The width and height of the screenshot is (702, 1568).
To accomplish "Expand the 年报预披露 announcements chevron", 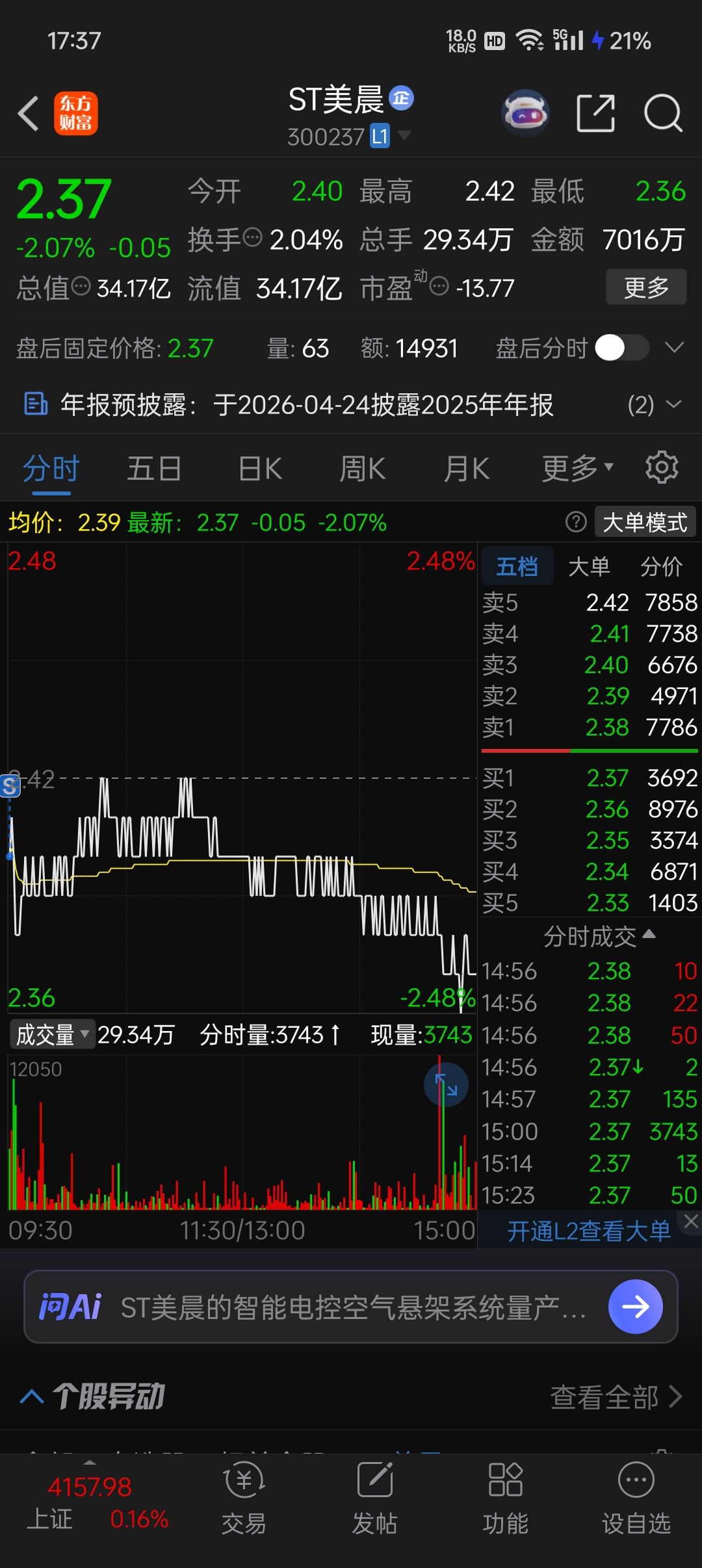I will 675,404.
